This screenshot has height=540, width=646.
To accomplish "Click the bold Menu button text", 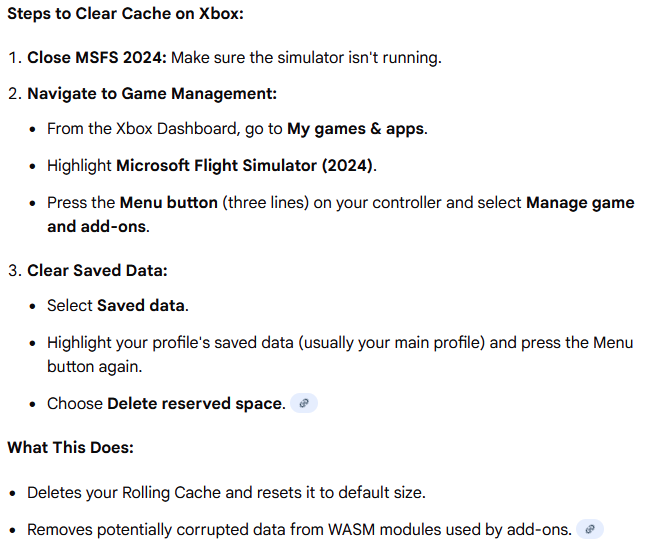I will (168, 202).
